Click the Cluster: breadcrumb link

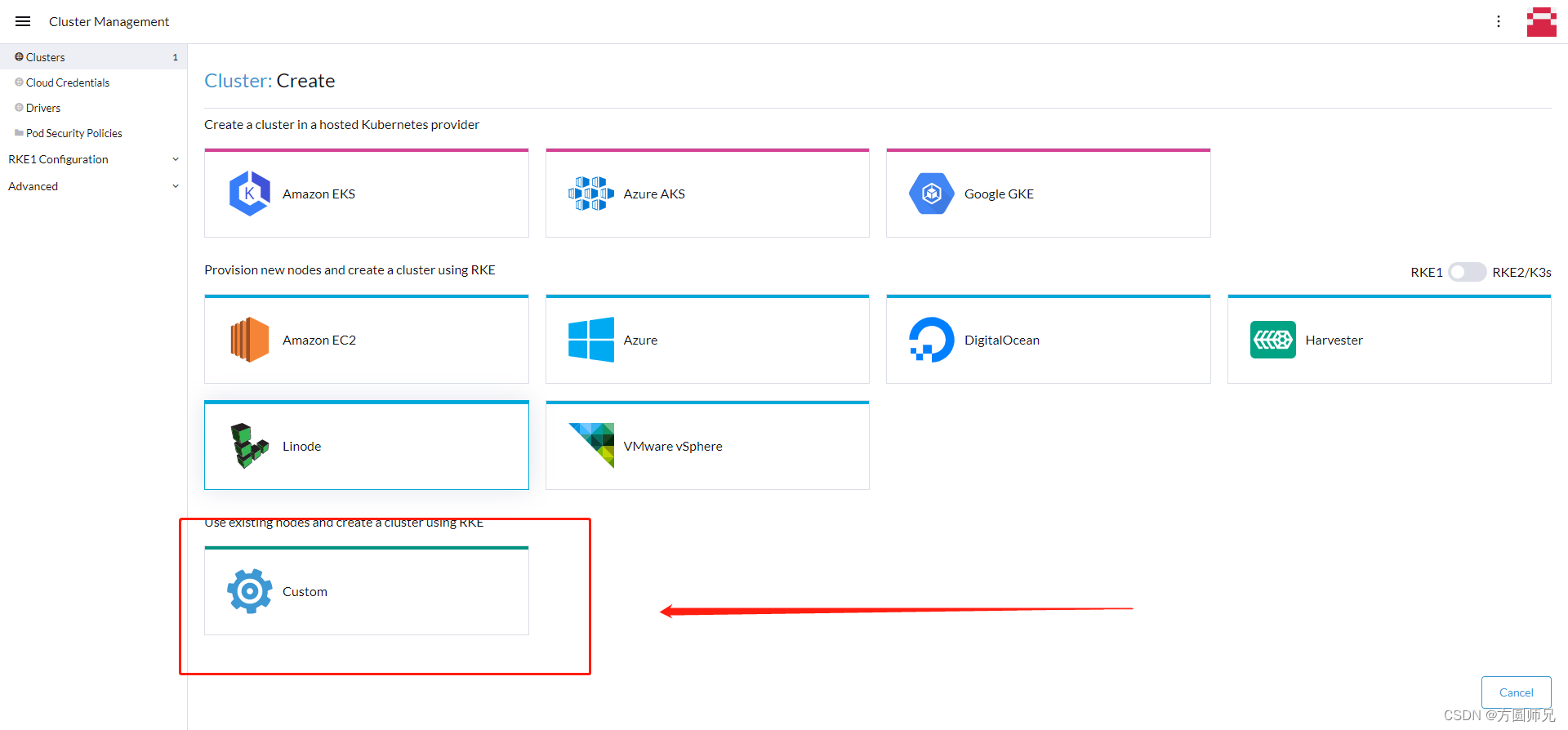click(238, 81)
